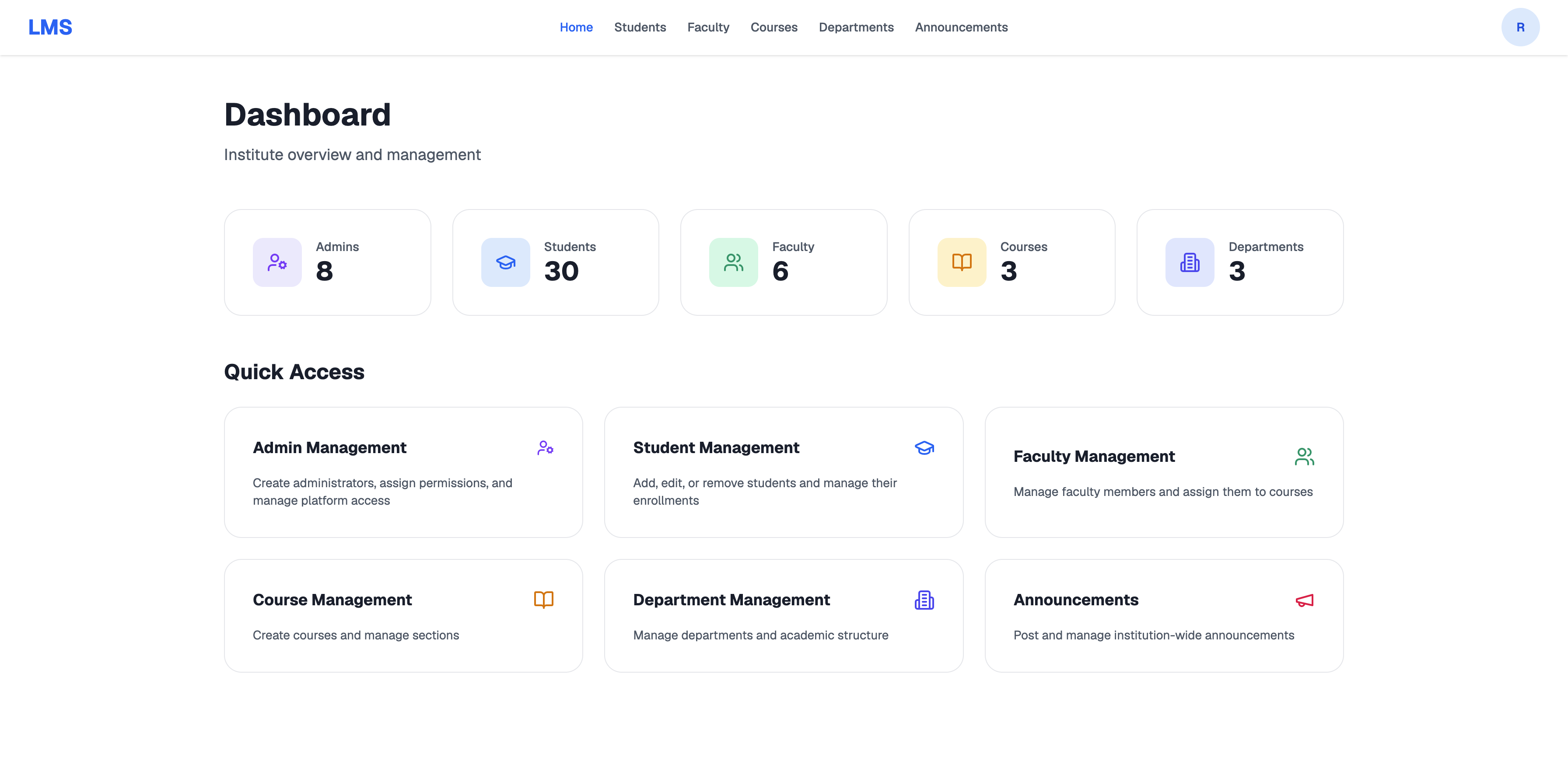The image size is (1568, 761).
Task: Click the Faculty stat people icon
Action: click(734, 262)
